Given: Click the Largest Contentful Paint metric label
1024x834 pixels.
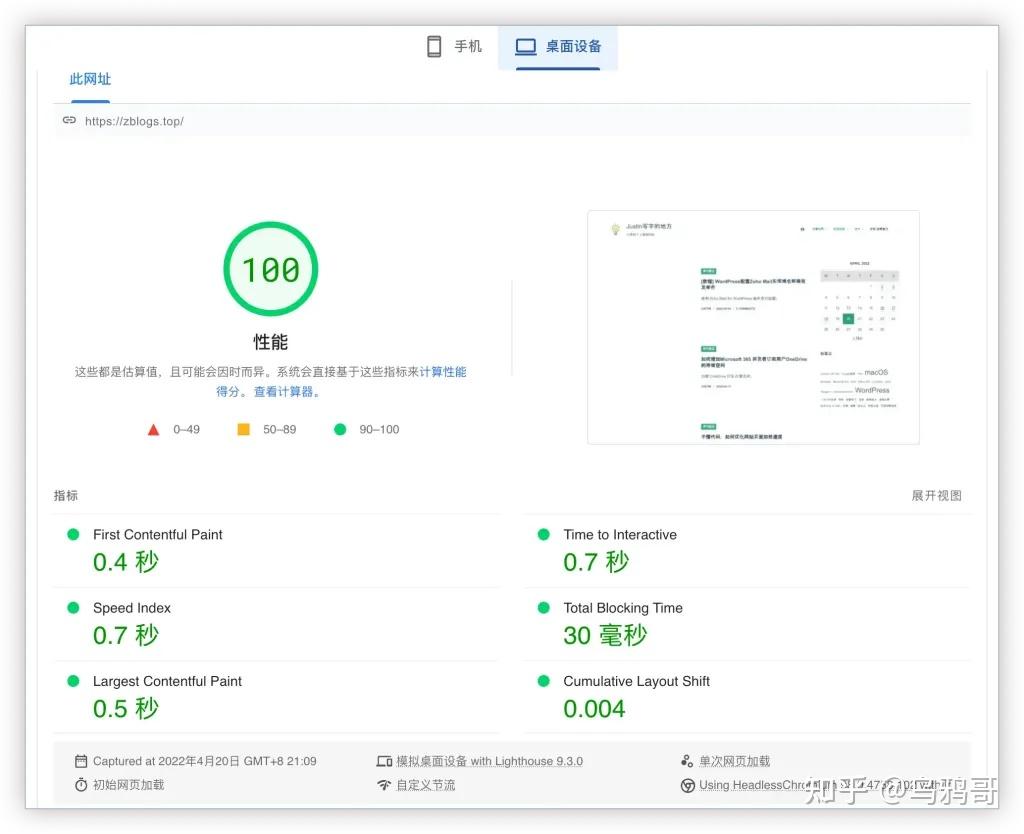Looking at the screenshot, I should coord(167,681).
